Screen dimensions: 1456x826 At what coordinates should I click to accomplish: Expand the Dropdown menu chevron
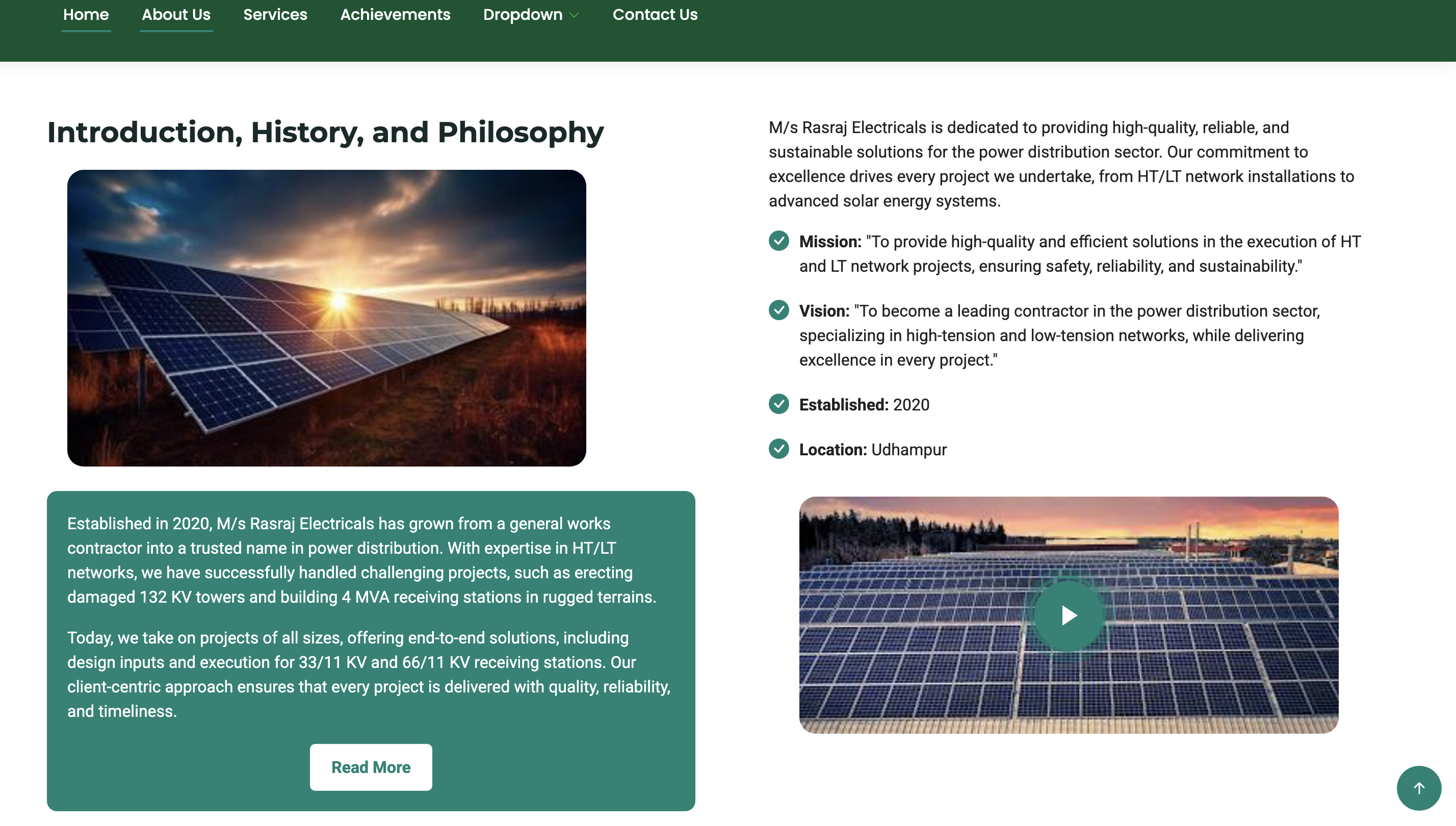click(x=574, y=15)
